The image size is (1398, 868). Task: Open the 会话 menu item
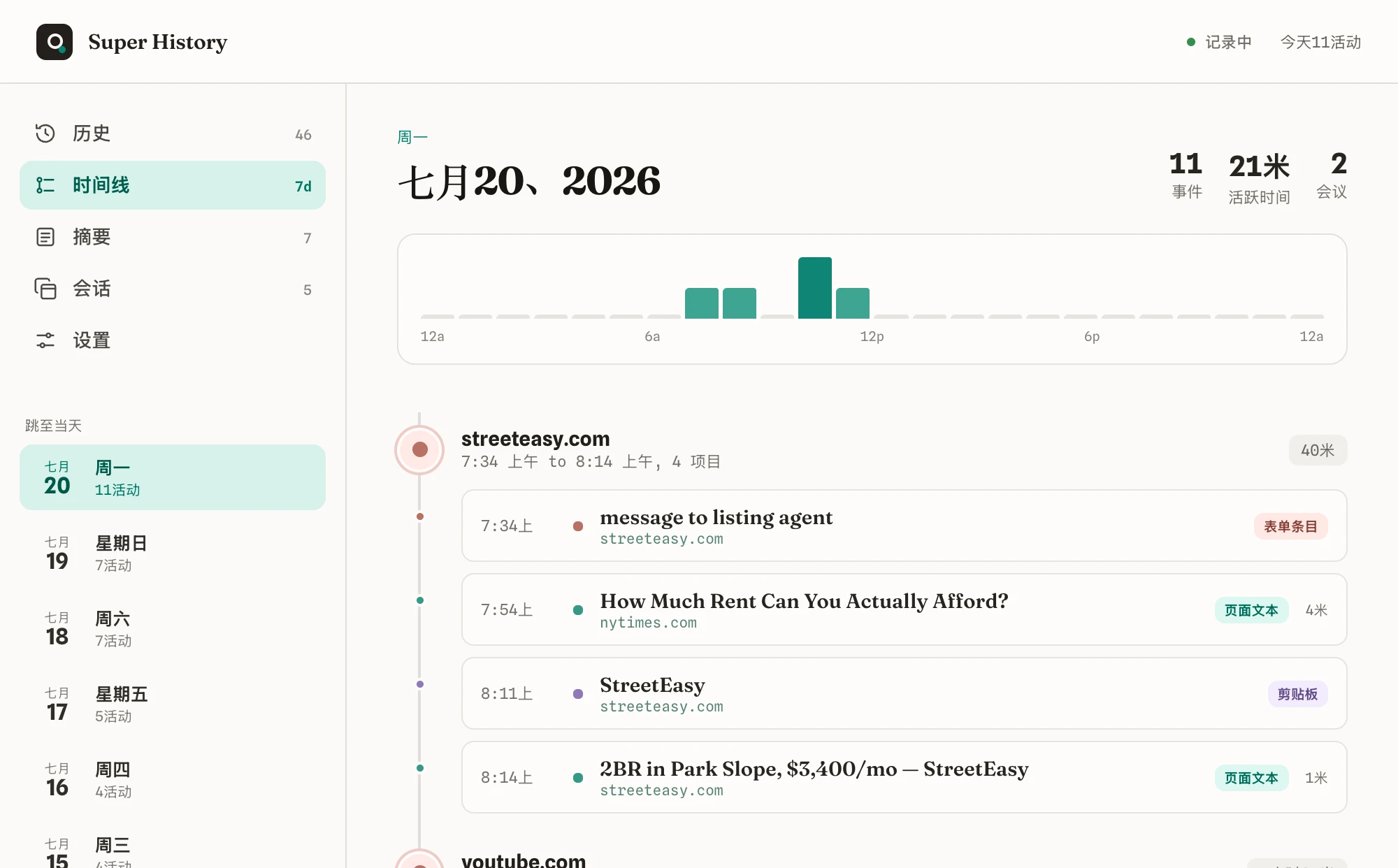pos(173,289)
